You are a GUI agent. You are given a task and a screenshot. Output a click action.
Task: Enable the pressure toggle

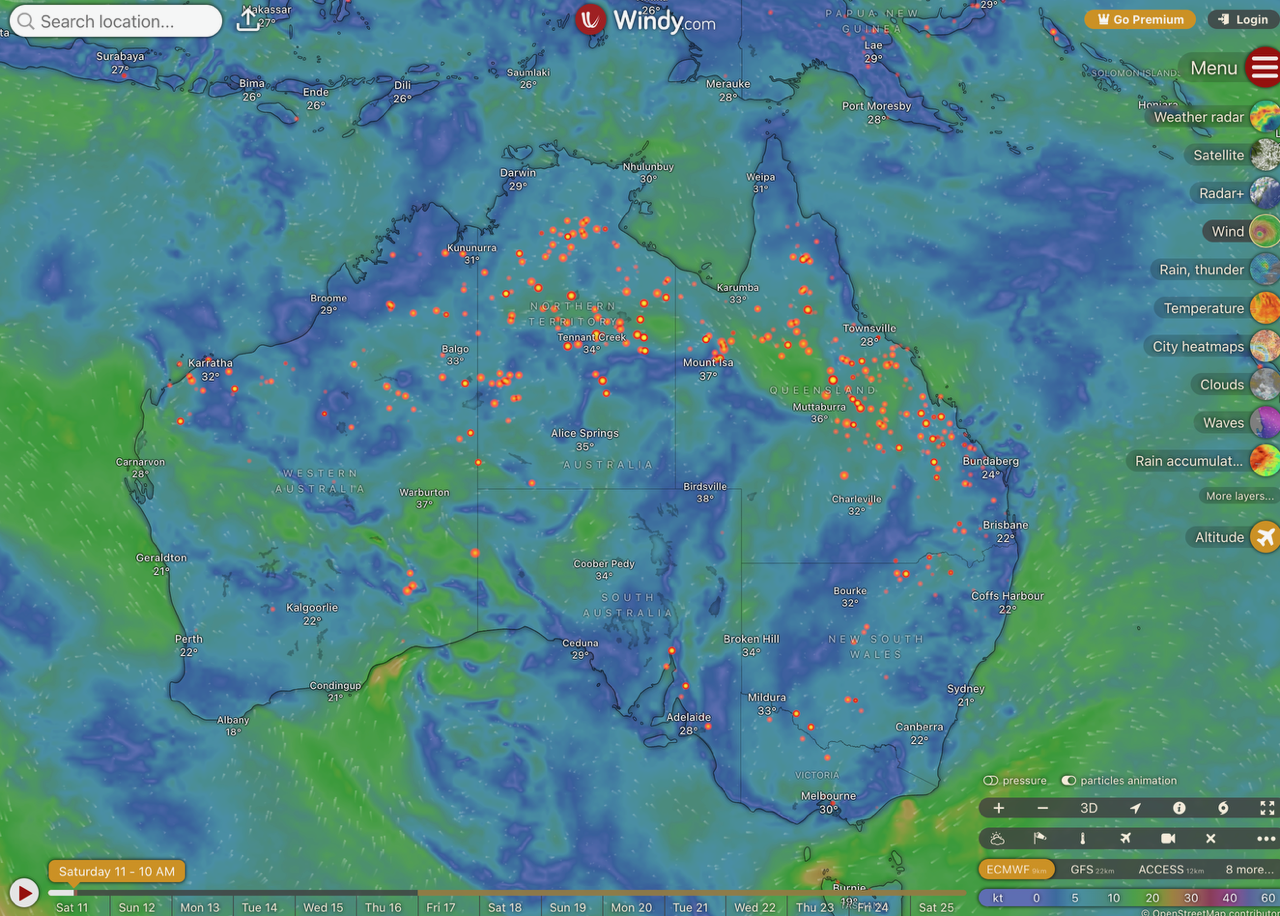point(991,781)
